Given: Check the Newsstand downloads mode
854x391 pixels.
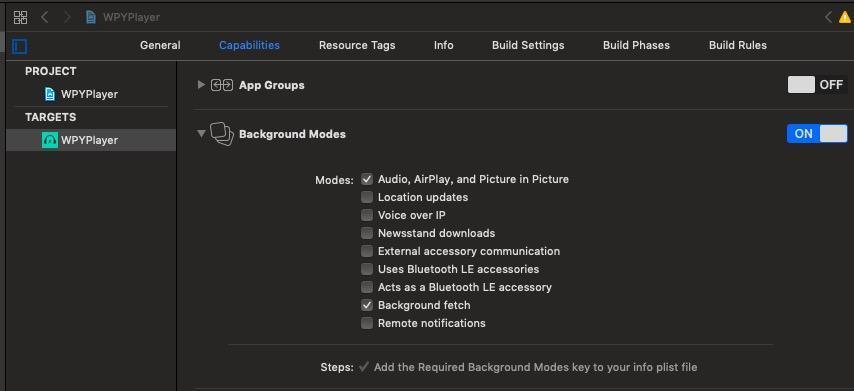Looking at the screenshot, I should 367,233.
